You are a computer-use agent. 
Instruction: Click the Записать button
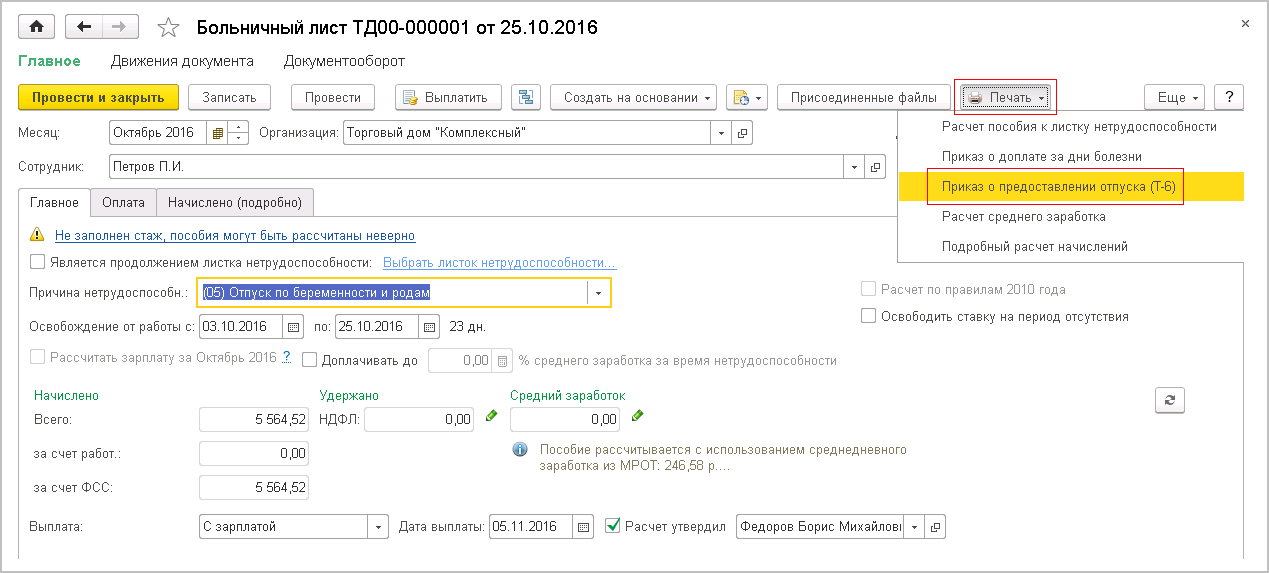pos(229,97)
